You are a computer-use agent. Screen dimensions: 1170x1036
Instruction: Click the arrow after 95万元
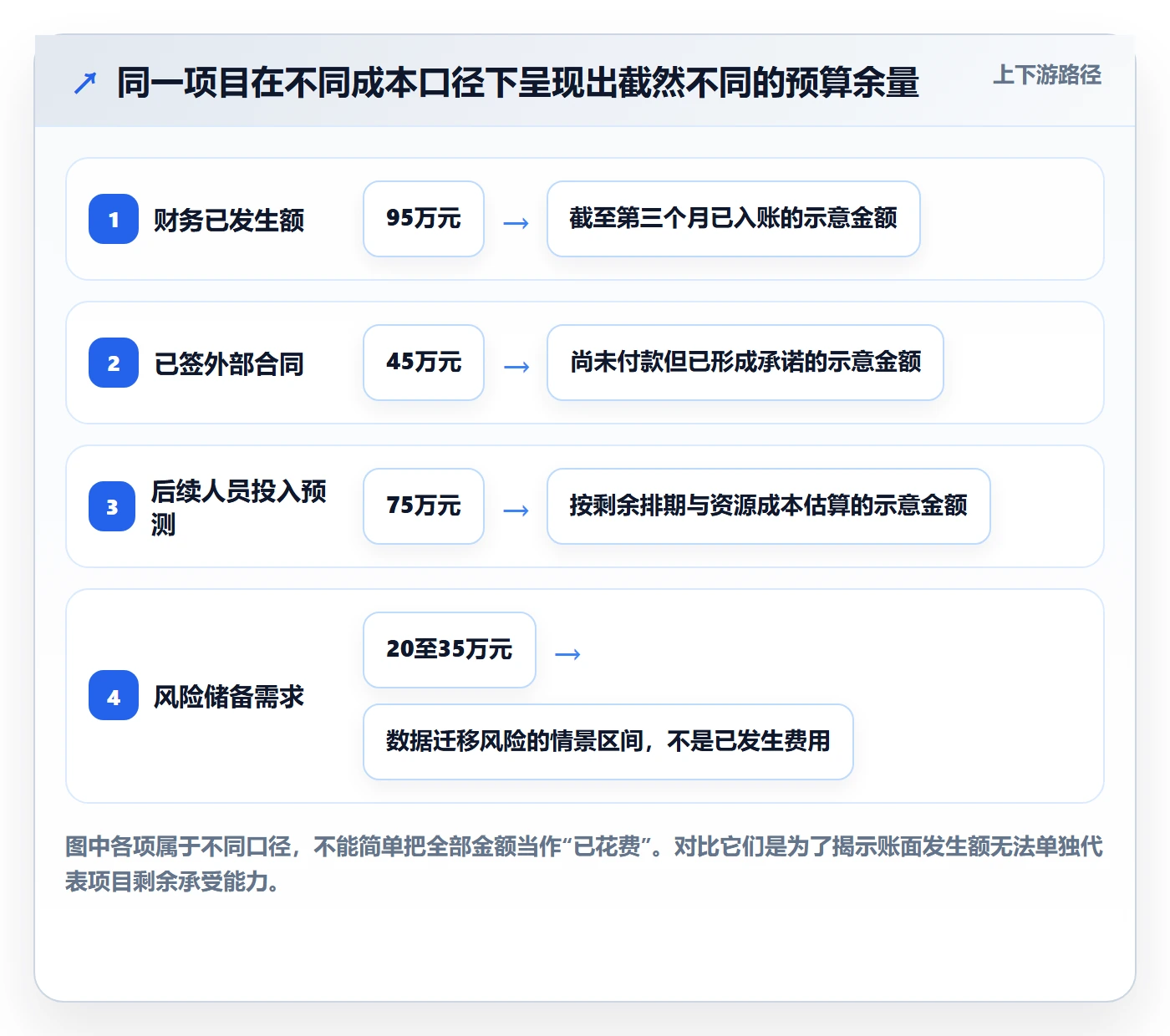pyautogui.click(x=516, y=222)
